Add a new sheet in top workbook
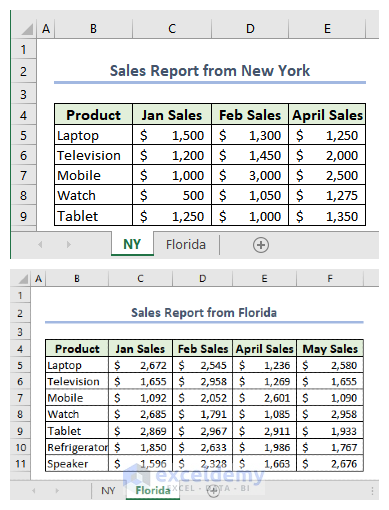The image size is (389, 510). click(261, 245)
